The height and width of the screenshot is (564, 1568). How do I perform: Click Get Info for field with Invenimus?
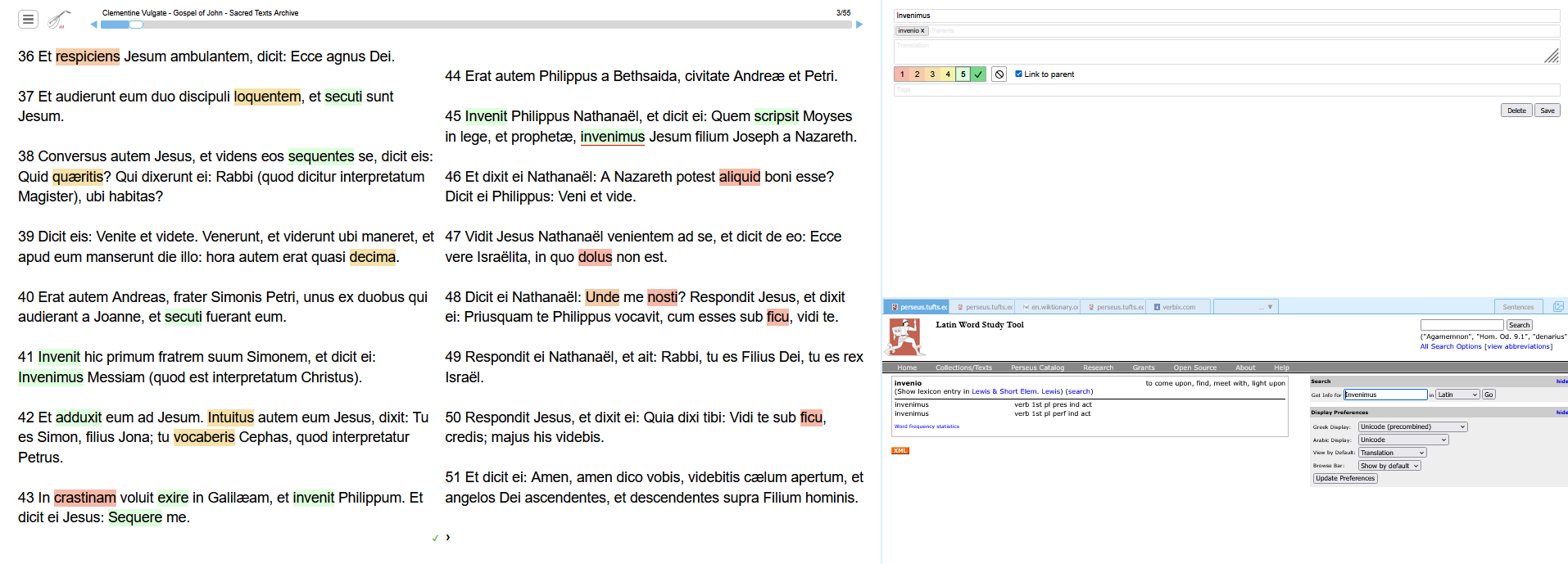coord(1385,395)
